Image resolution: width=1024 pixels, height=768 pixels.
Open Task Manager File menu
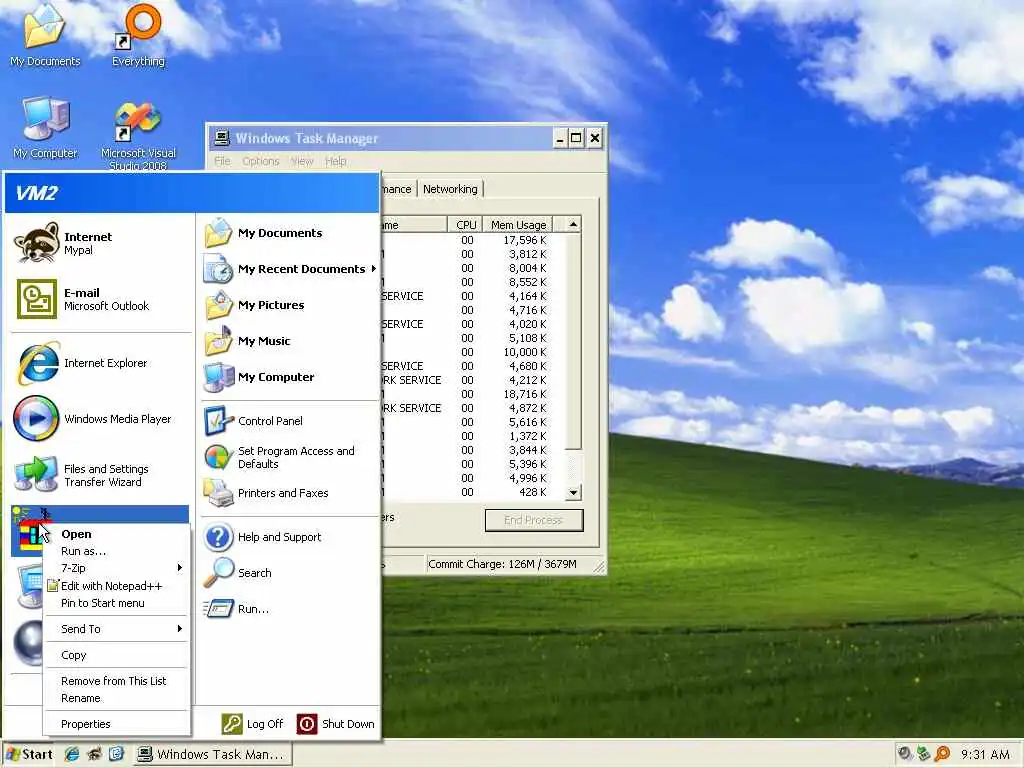222,161
